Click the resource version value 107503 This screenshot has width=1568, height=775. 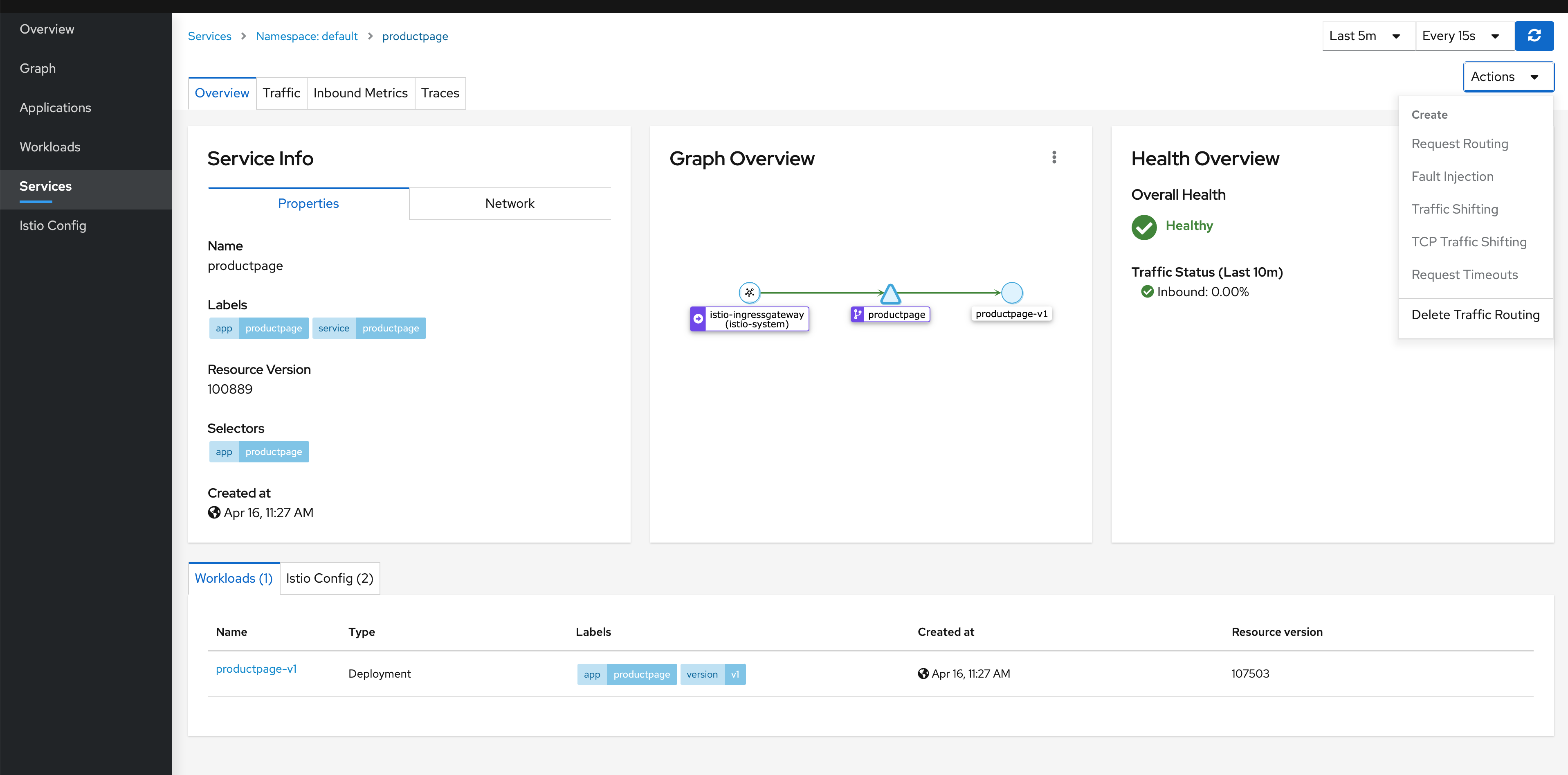[x=1250, y=674]
